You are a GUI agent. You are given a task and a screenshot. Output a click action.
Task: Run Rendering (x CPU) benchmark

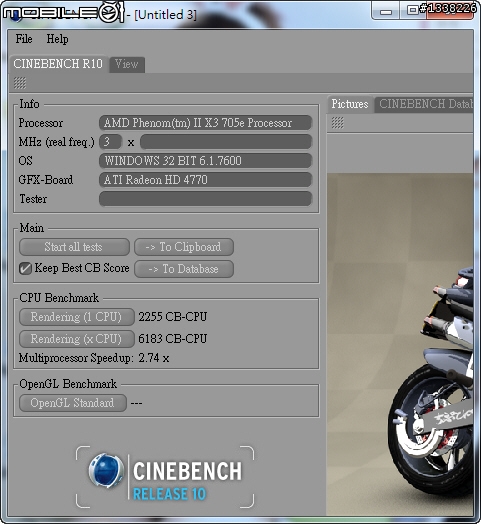tap(77, 339)
